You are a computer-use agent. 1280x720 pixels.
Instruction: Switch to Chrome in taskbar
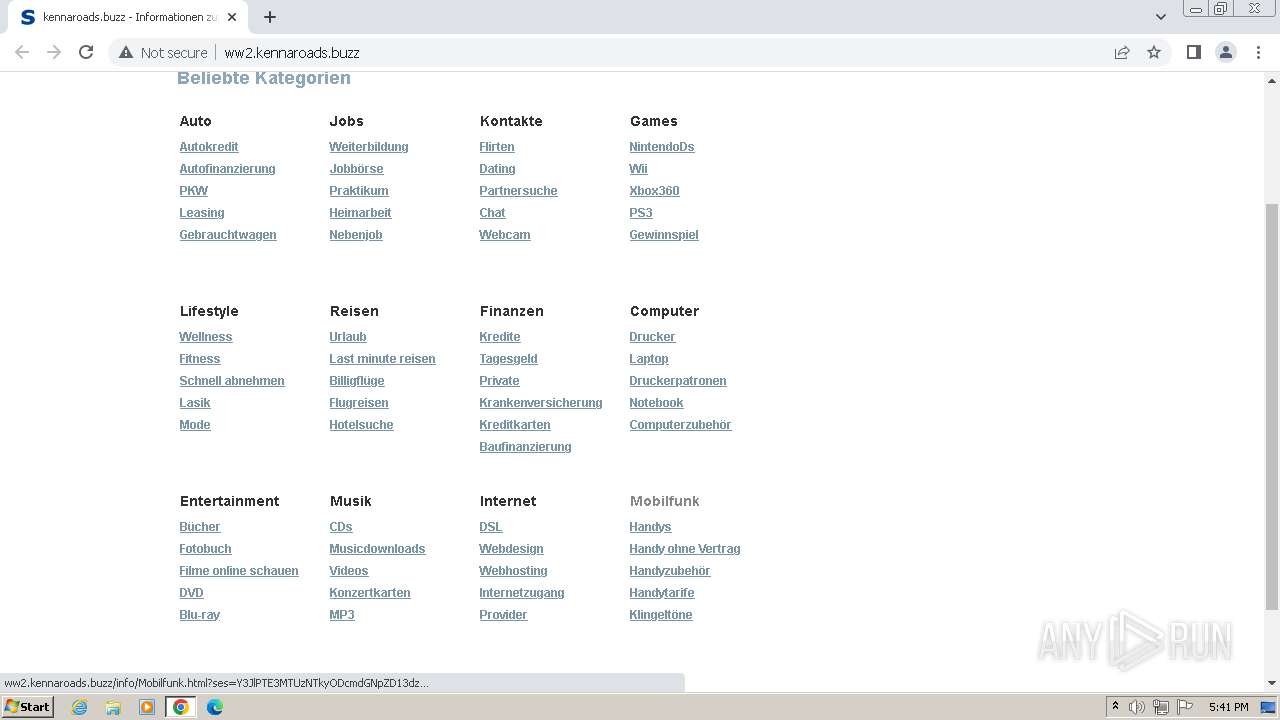point(181,707)
